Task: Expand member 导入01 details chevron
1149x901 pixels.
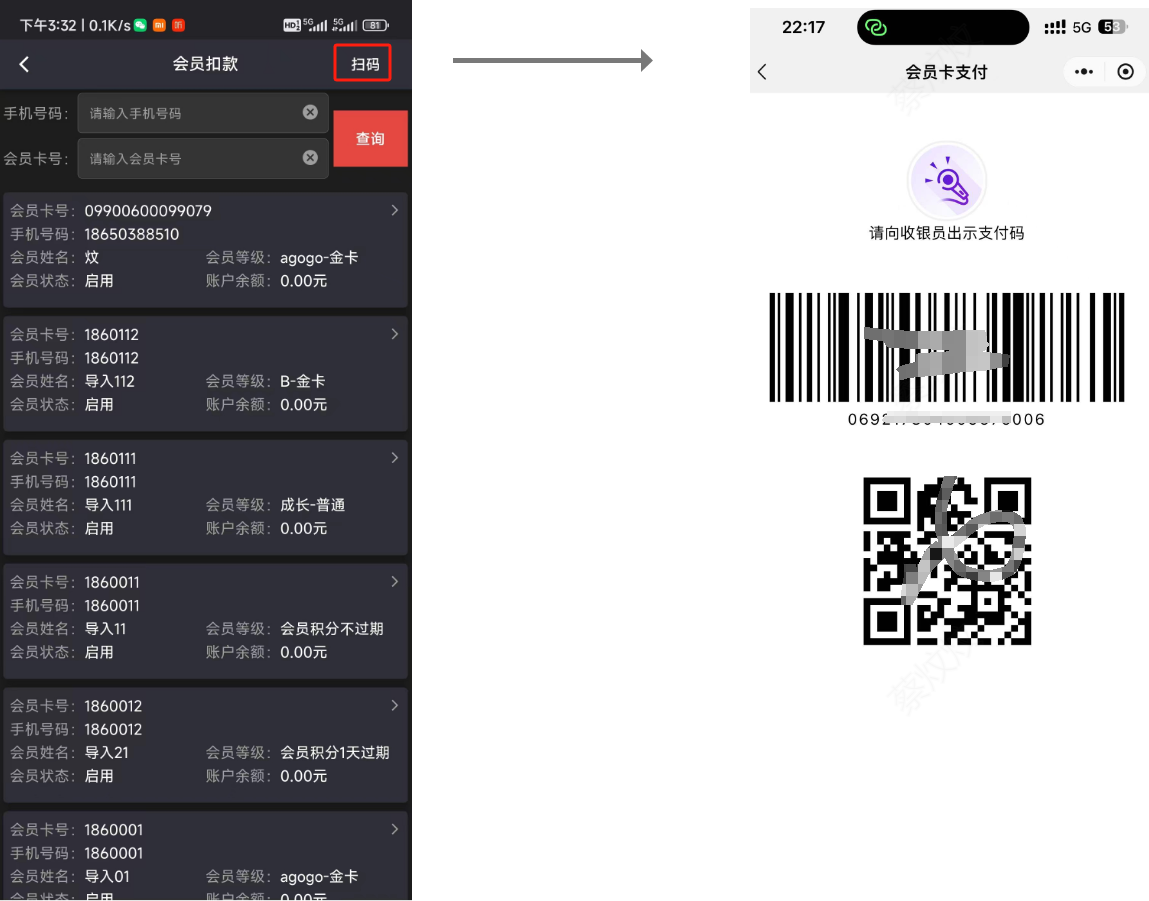Action: pyautogui.click(x=395, y=830)
